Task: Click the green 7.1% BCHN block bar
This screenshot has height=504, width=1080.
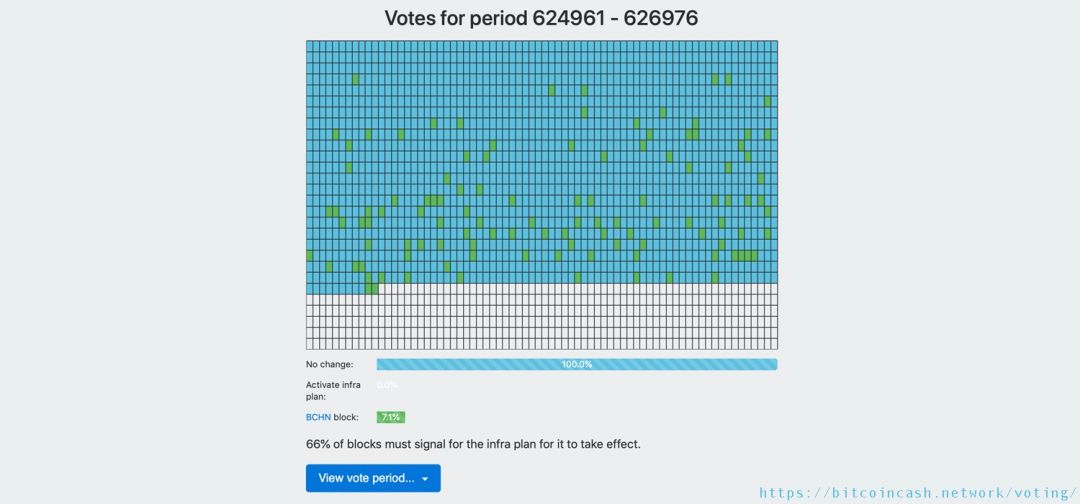Action: [x=390, y=417]
